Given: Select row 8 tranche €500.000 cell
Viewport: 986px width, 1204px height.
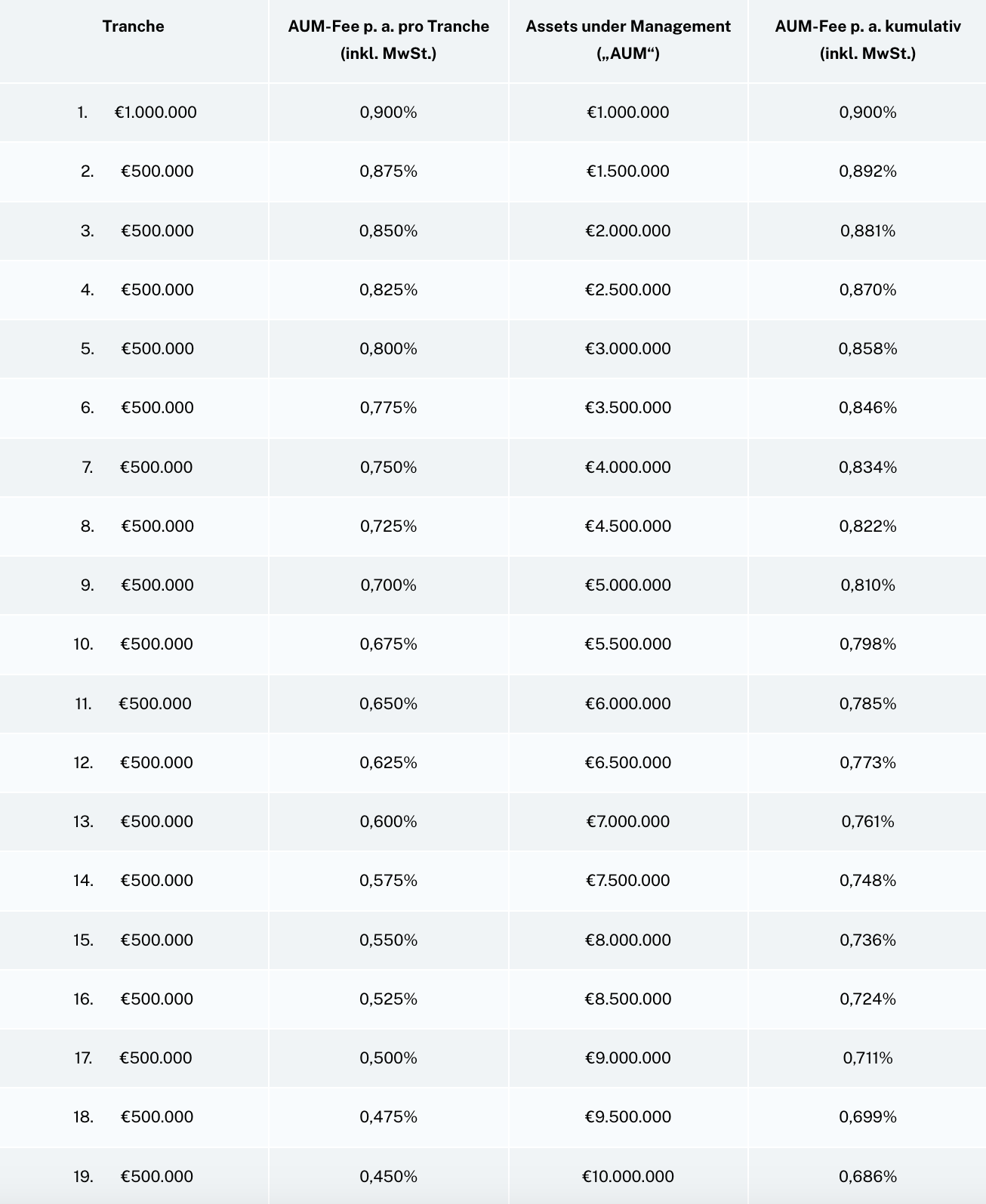Looking at the screenshot, I should click(x=157, y=526).
